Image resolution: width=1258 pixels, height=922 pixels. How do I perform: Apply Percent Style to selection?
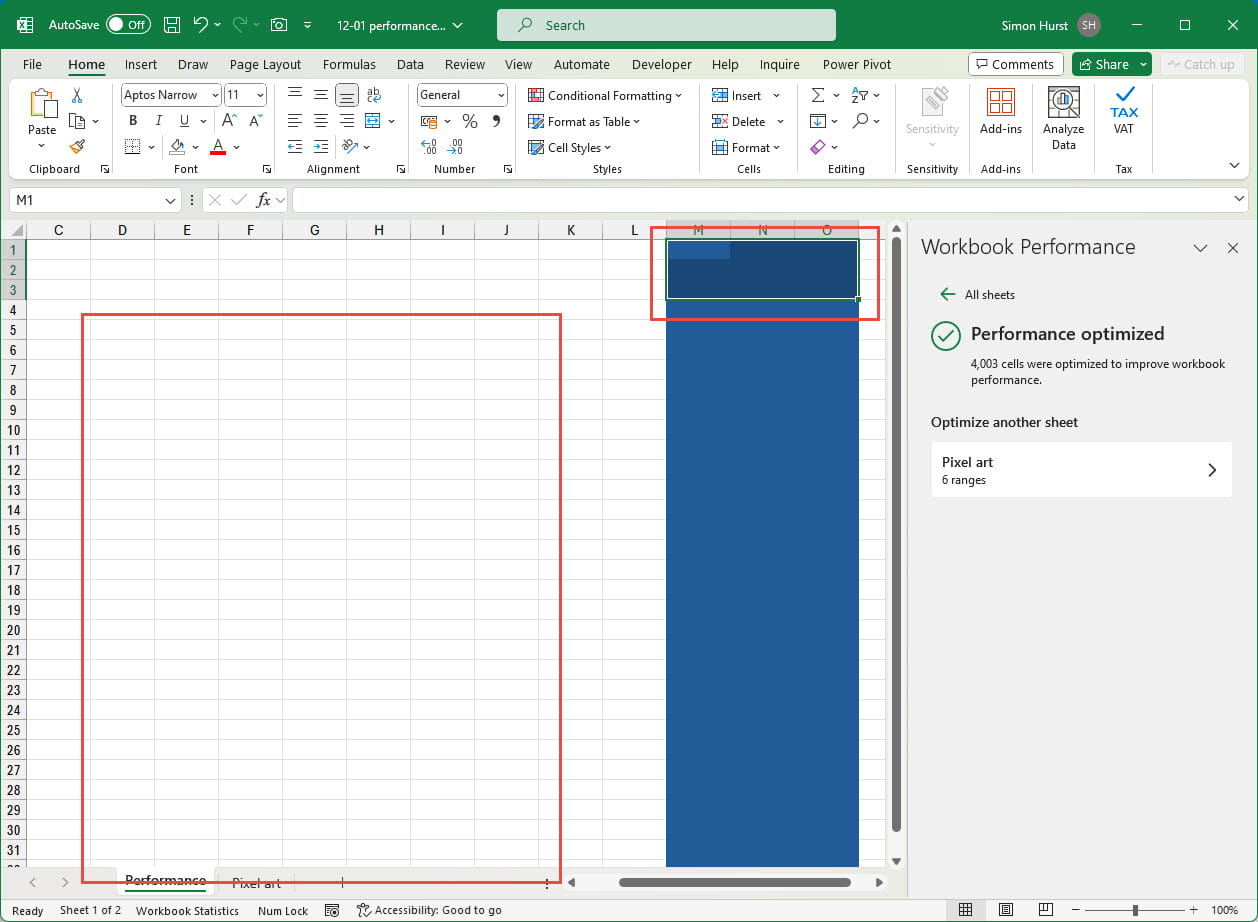pos(469,121)
